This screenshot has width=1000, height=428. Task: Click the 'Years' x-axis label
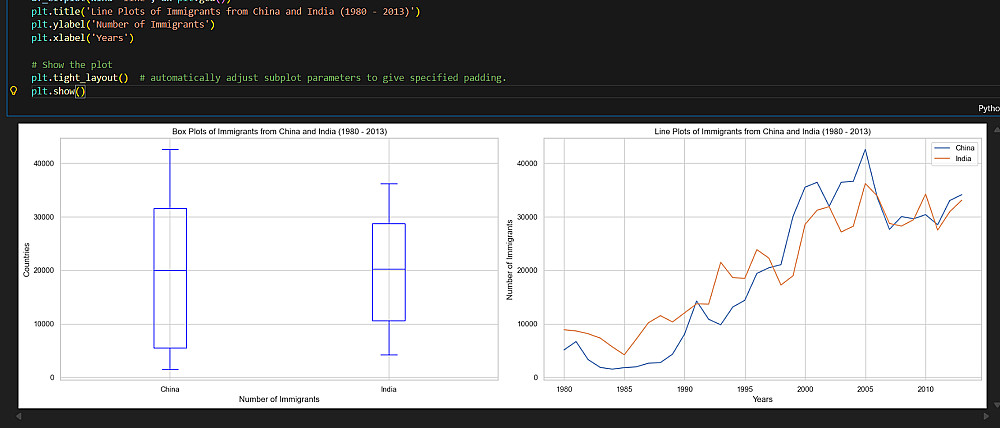[x=763, y=399]
